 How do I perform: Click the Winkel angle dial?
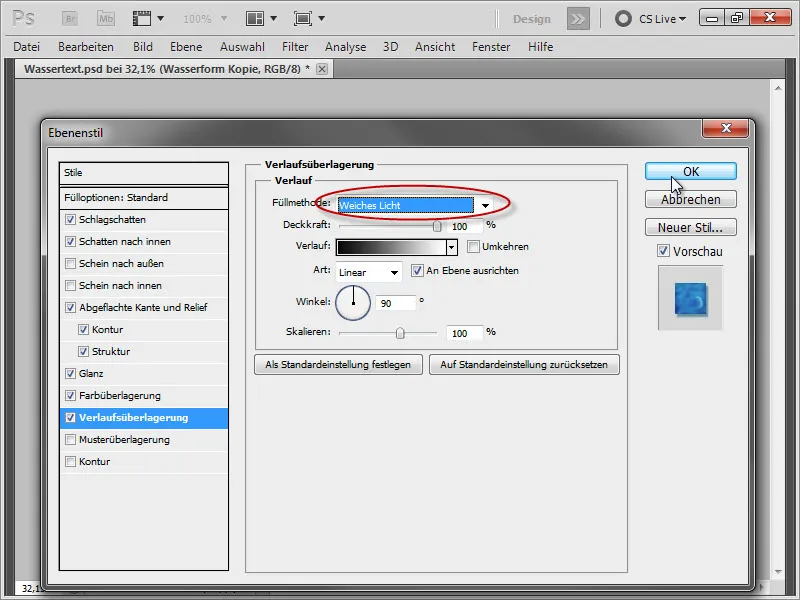click(x=353, y=303)
